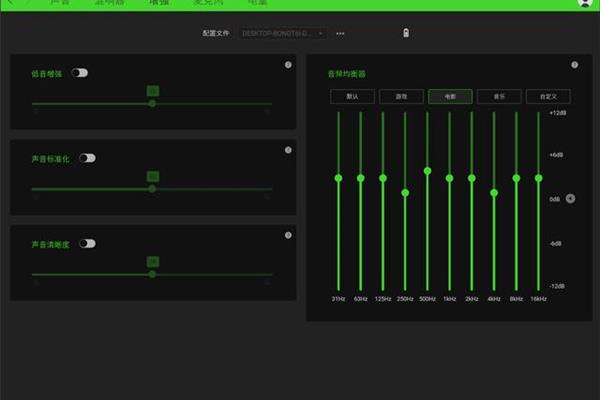The image size is (600, 400).
Task: Click the 16kHz equalizer band handle
Action: coord(538,178)
